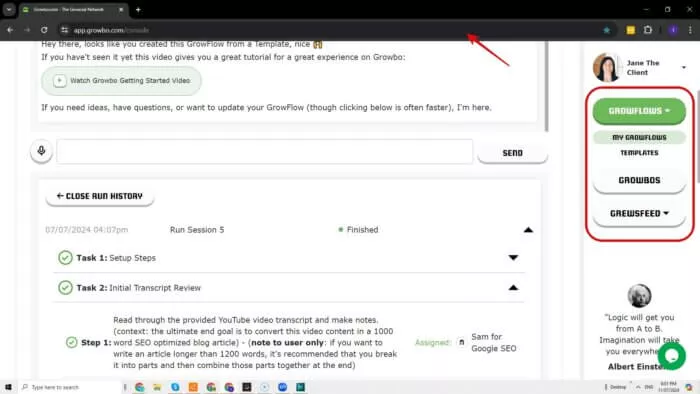The image size is (700, 394).
Task: Open a new browser tab
Action: [138, 9]
